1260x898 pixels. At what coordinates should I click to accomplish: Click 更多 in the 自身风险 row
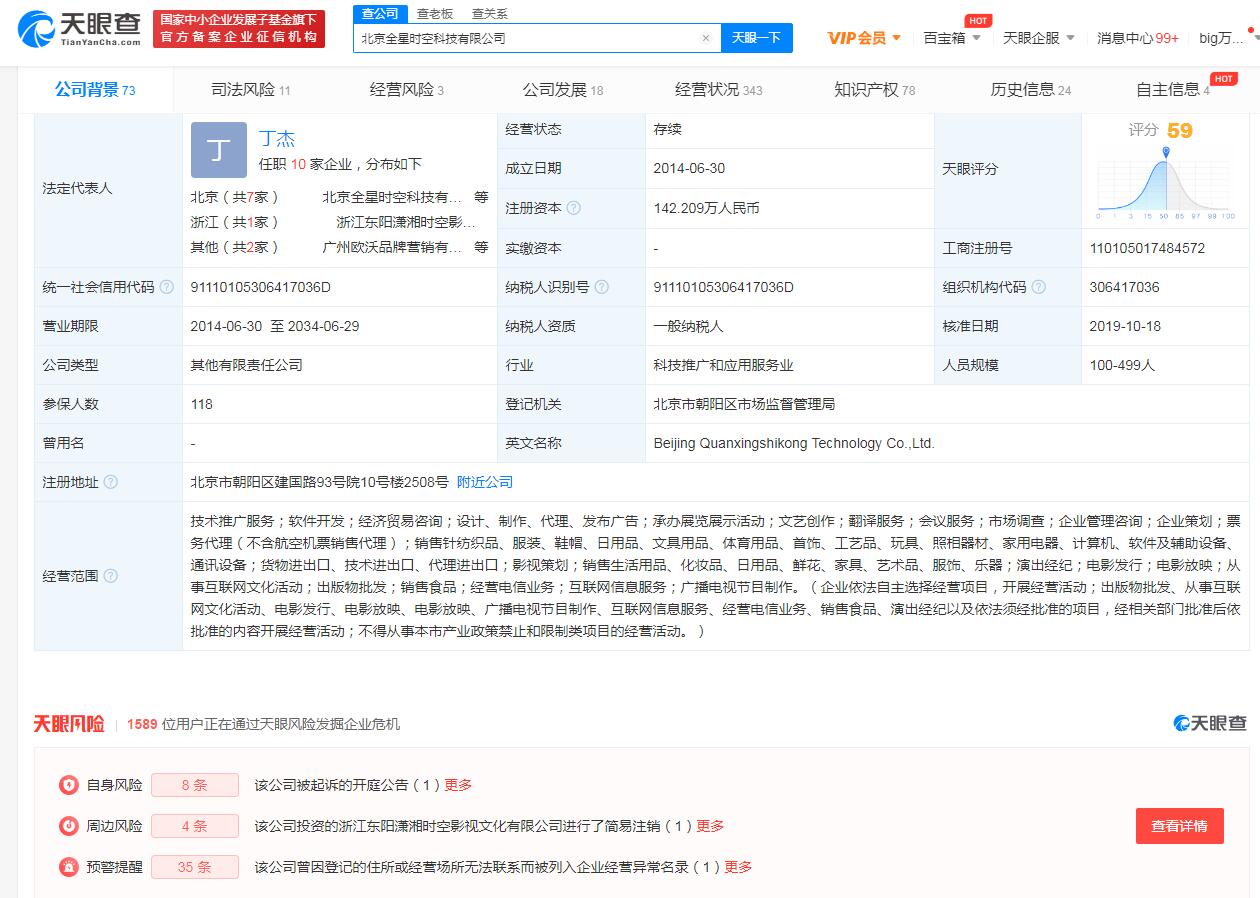(458, 785)
